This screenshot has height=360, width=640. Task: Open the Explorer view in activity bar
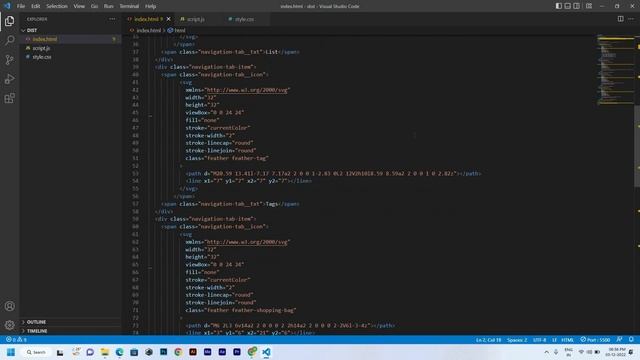(9, 21)
